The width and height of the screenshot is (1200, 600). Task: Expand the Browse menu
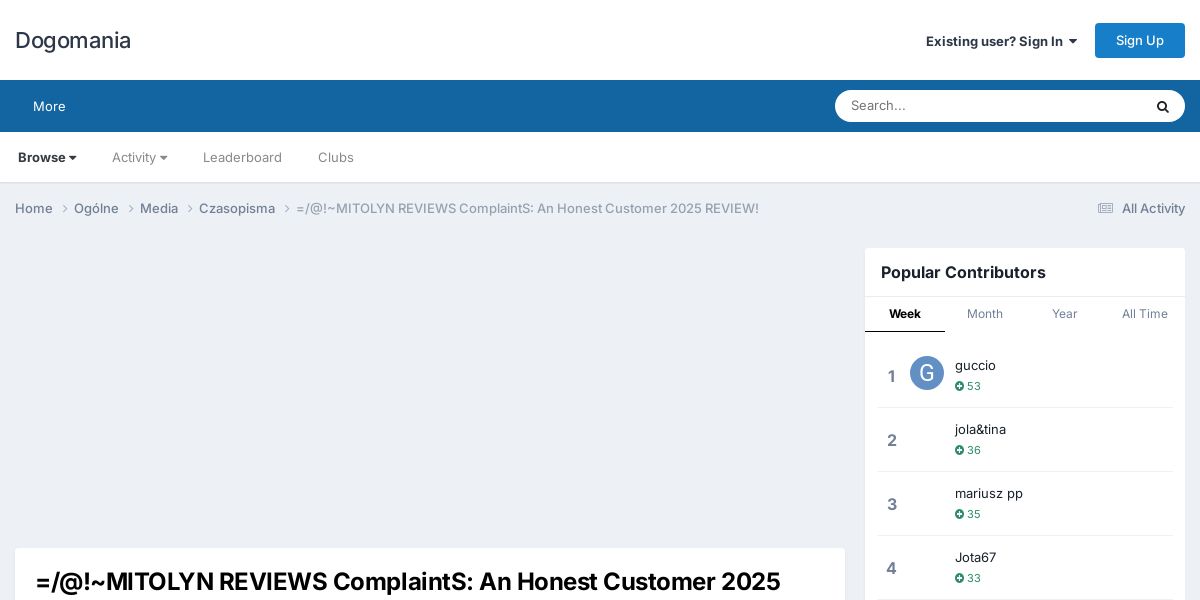(47, 157)
